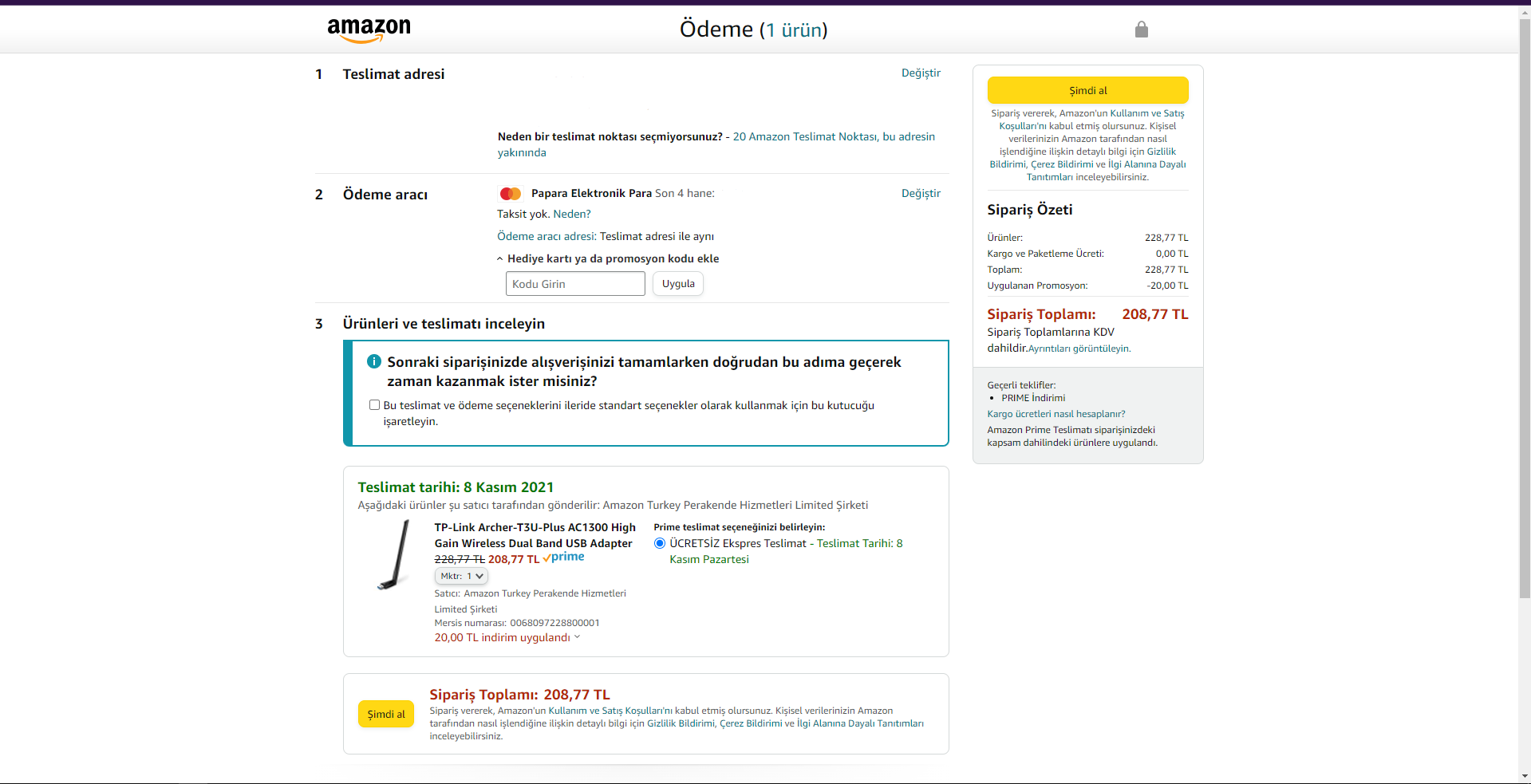Click the Ödeme (1 ürün) page title

(x=753, y=30)
